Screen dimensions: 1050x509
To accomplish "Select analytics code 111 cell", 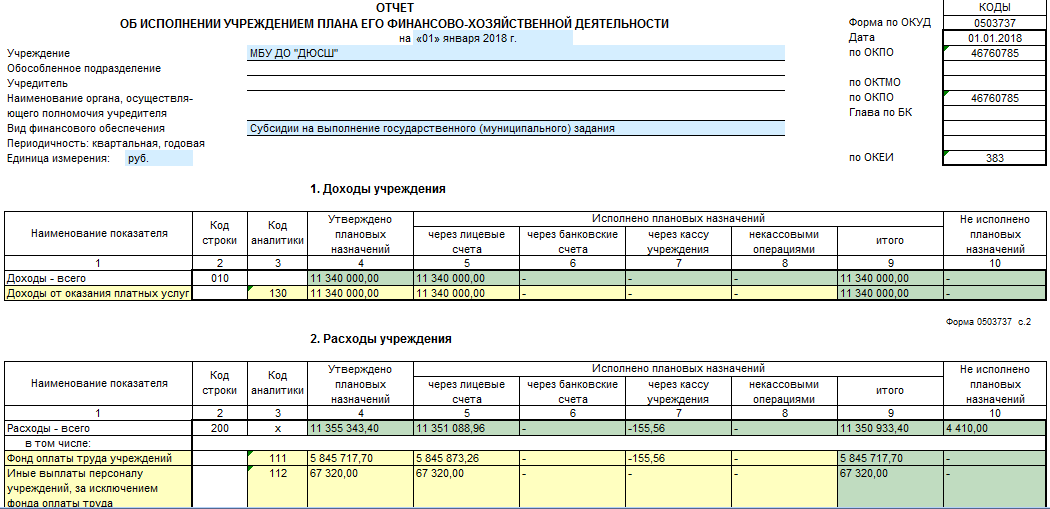I will [277, 459].
